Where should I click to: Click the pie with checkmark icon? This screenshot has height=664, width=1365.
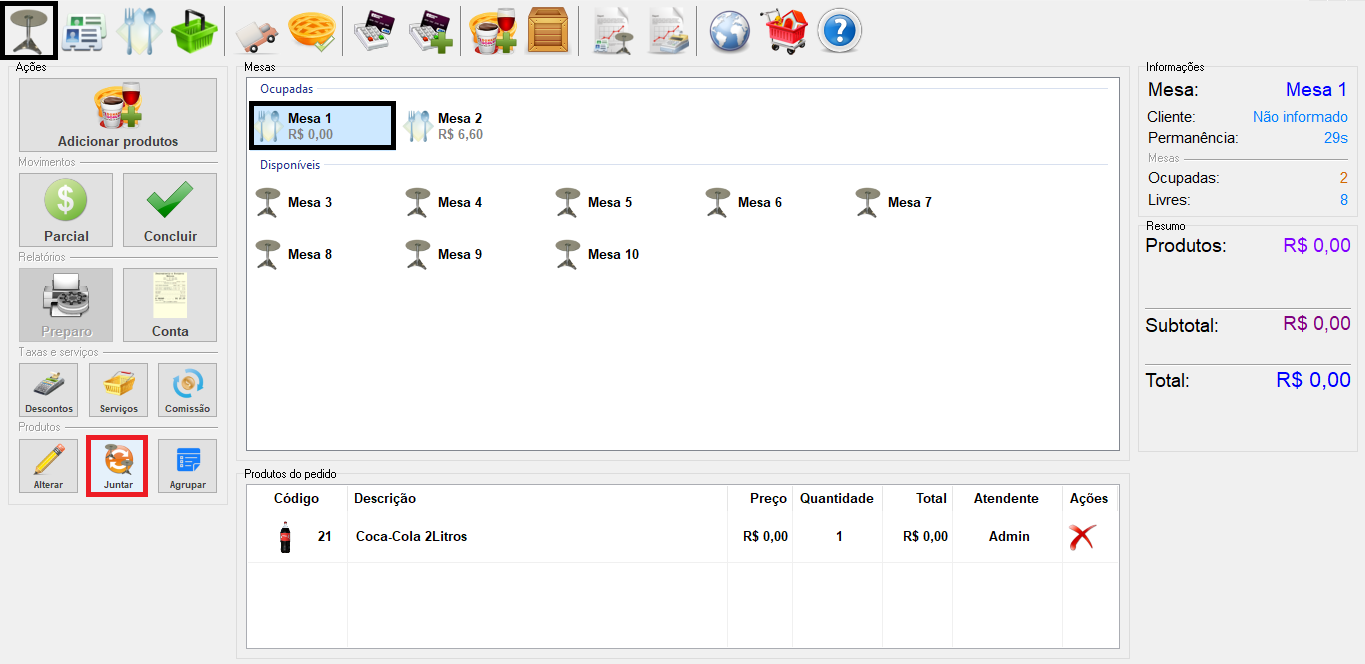310,32
